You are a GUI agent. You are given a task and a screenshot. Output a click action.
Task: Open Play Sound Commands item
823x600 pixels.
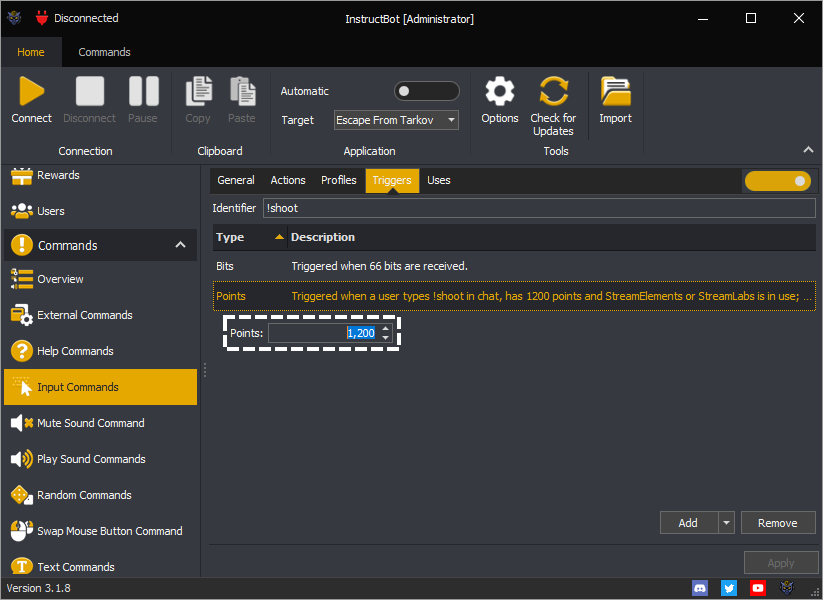100,459
